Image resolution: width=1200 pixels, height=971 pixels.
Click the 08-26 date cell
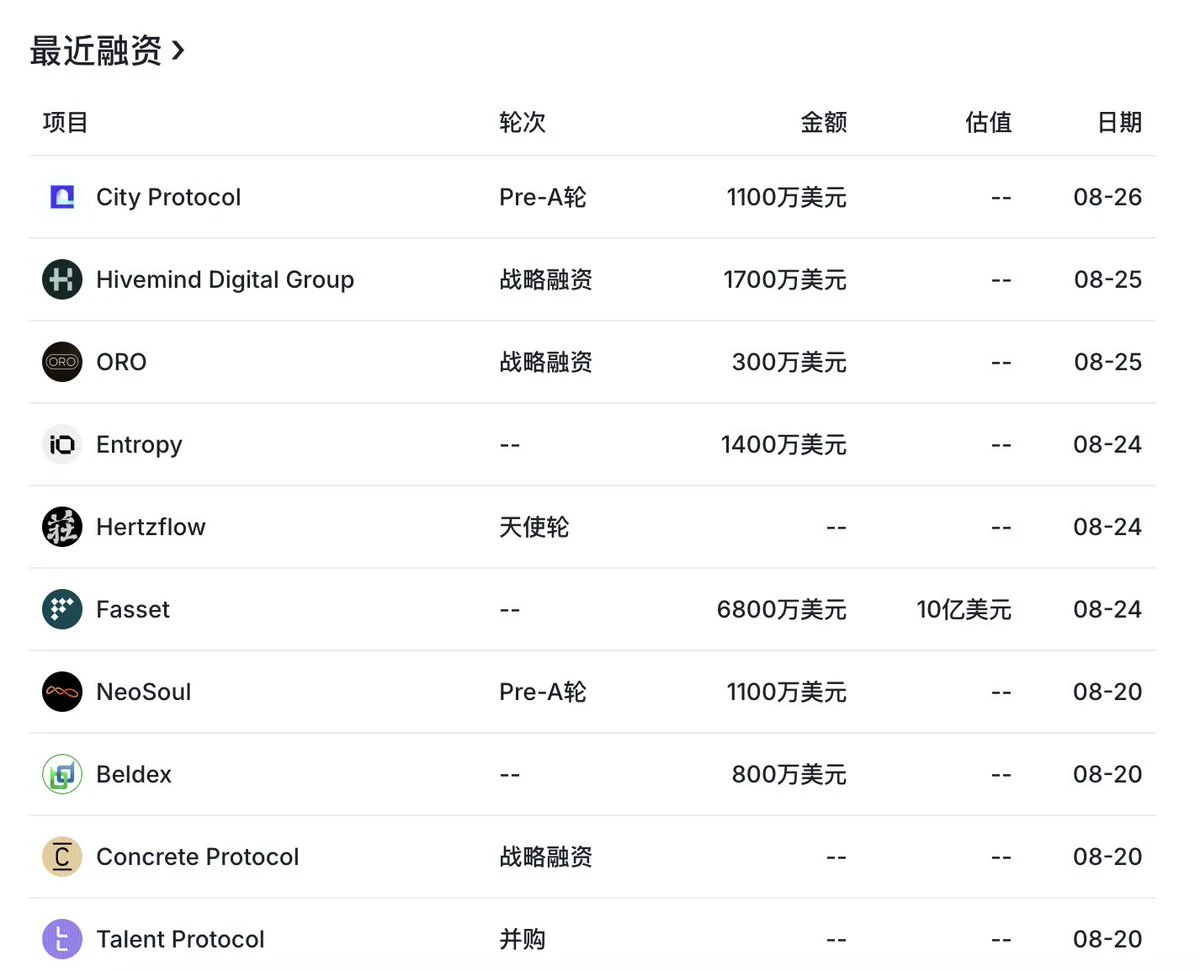pos(1108,197)
